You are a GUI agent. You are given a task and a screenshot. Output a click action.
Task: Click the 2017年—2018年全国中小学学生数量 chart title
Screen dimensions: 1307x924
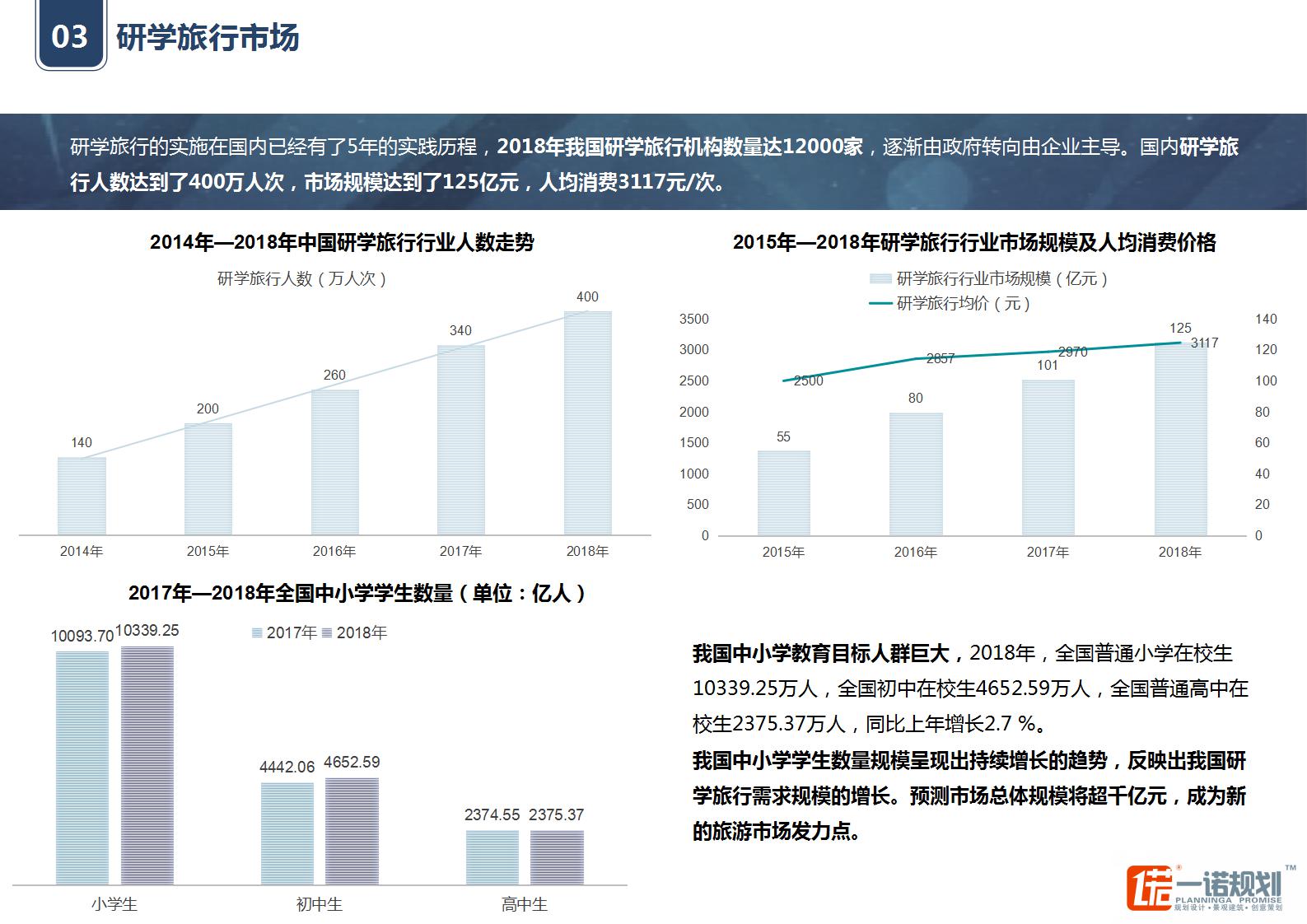357,593
